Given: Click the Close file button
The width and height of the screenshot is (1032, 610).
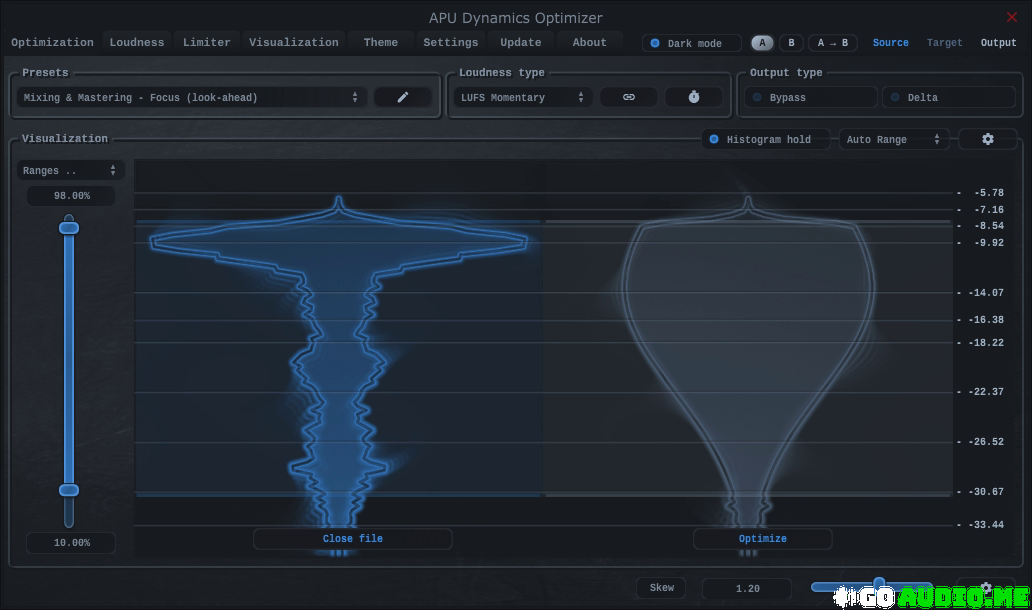Looking at the screenshot, I should coord(353,538).
